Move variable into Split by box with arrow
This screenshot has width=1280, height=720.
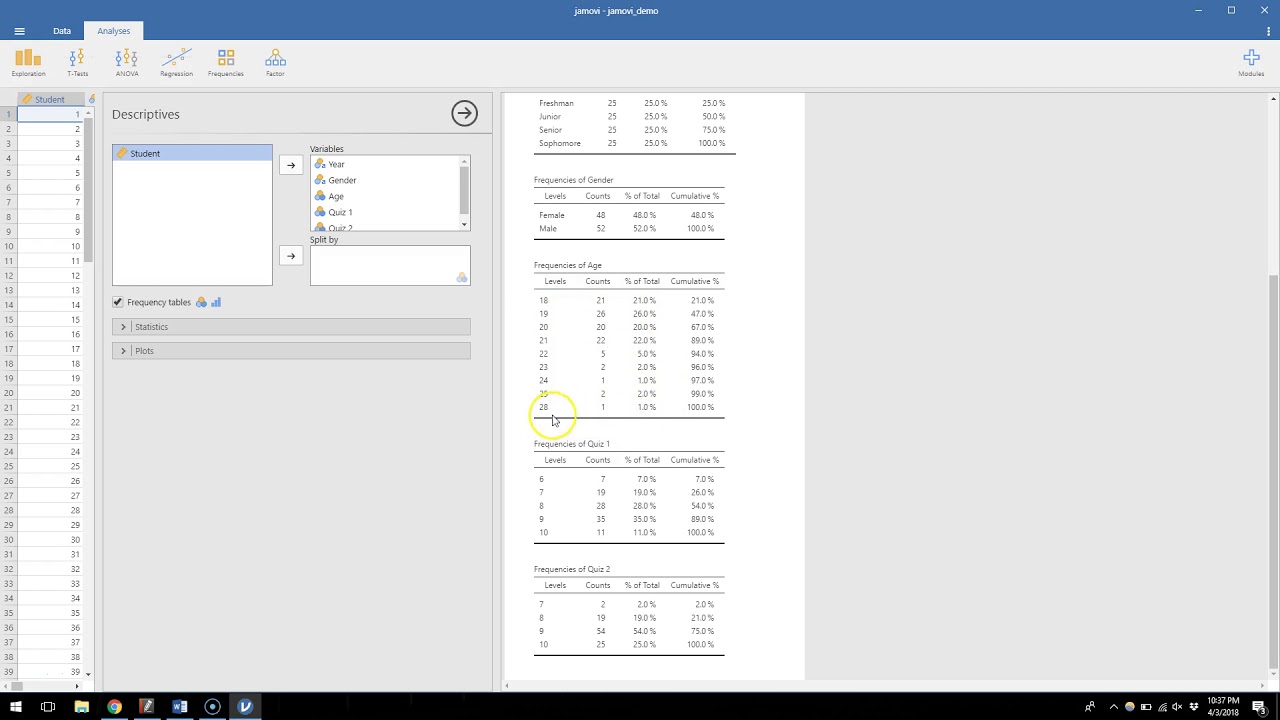[x=290, y=256]
